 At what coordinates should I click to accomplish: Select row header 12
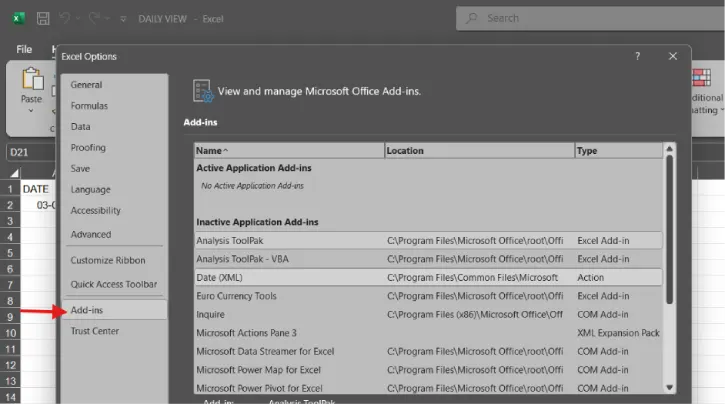click(10, 365)
